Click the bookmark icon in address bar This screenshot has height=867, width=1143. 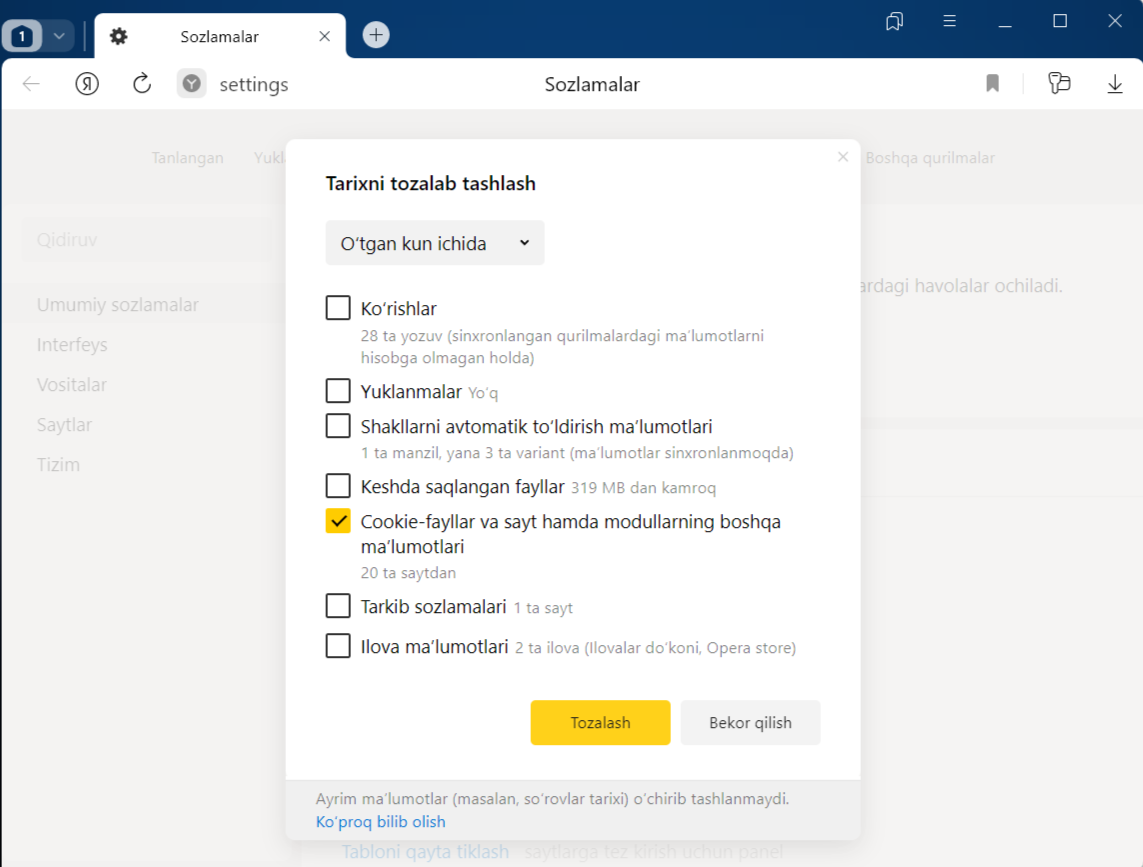(992, 84)
